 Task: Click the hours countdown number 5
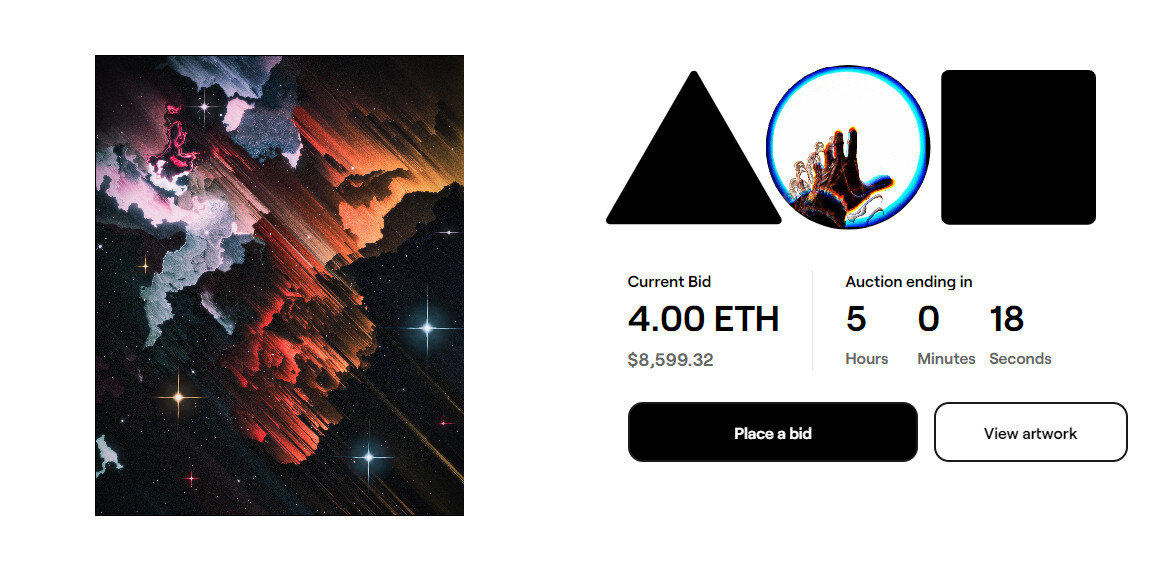(x=856, y=319)
